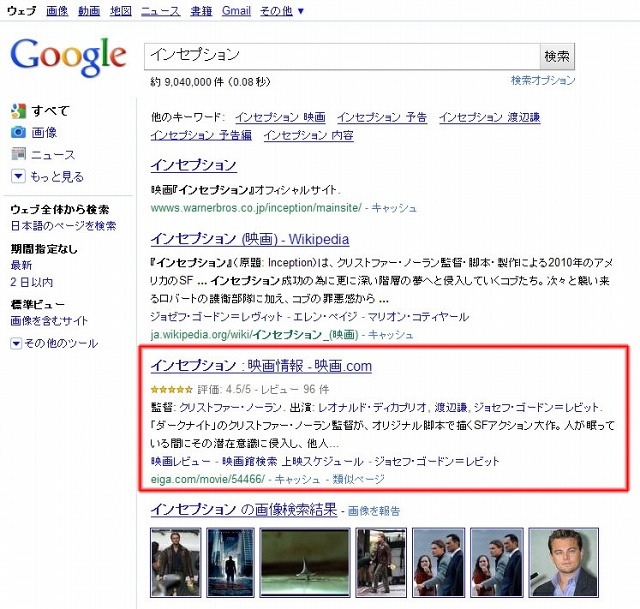
Task: Open Gmail in the top navigation bar
Action: [236, 11]
